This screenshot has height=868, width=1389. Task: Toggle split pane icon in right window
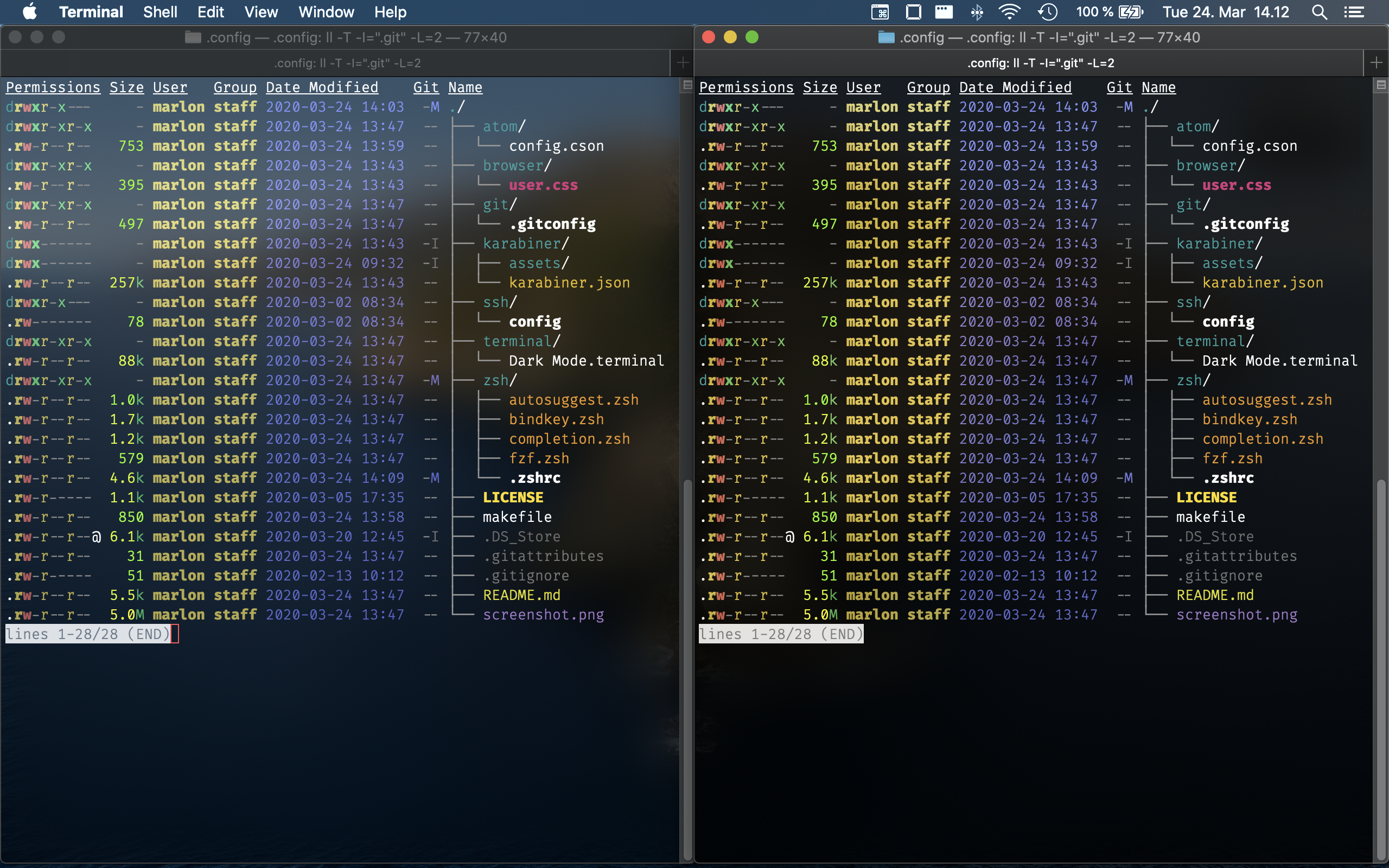click(x=1381, y=86)
